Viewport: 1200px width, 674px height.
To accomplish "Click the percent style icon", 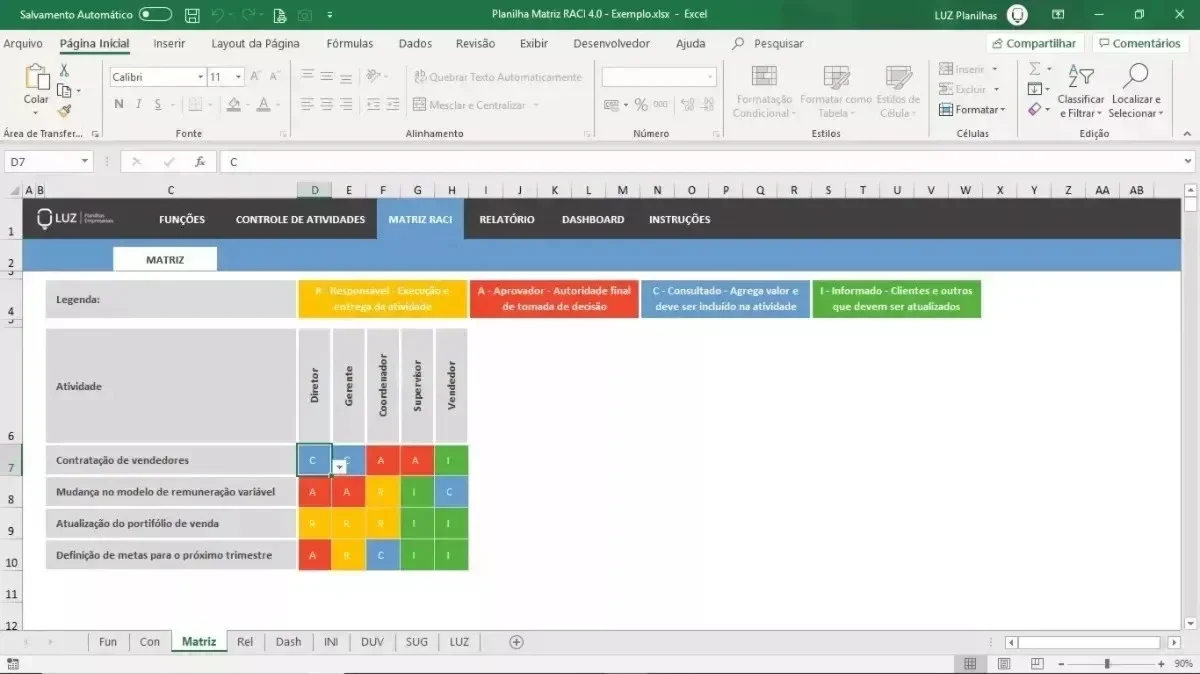I will [641, 104].
